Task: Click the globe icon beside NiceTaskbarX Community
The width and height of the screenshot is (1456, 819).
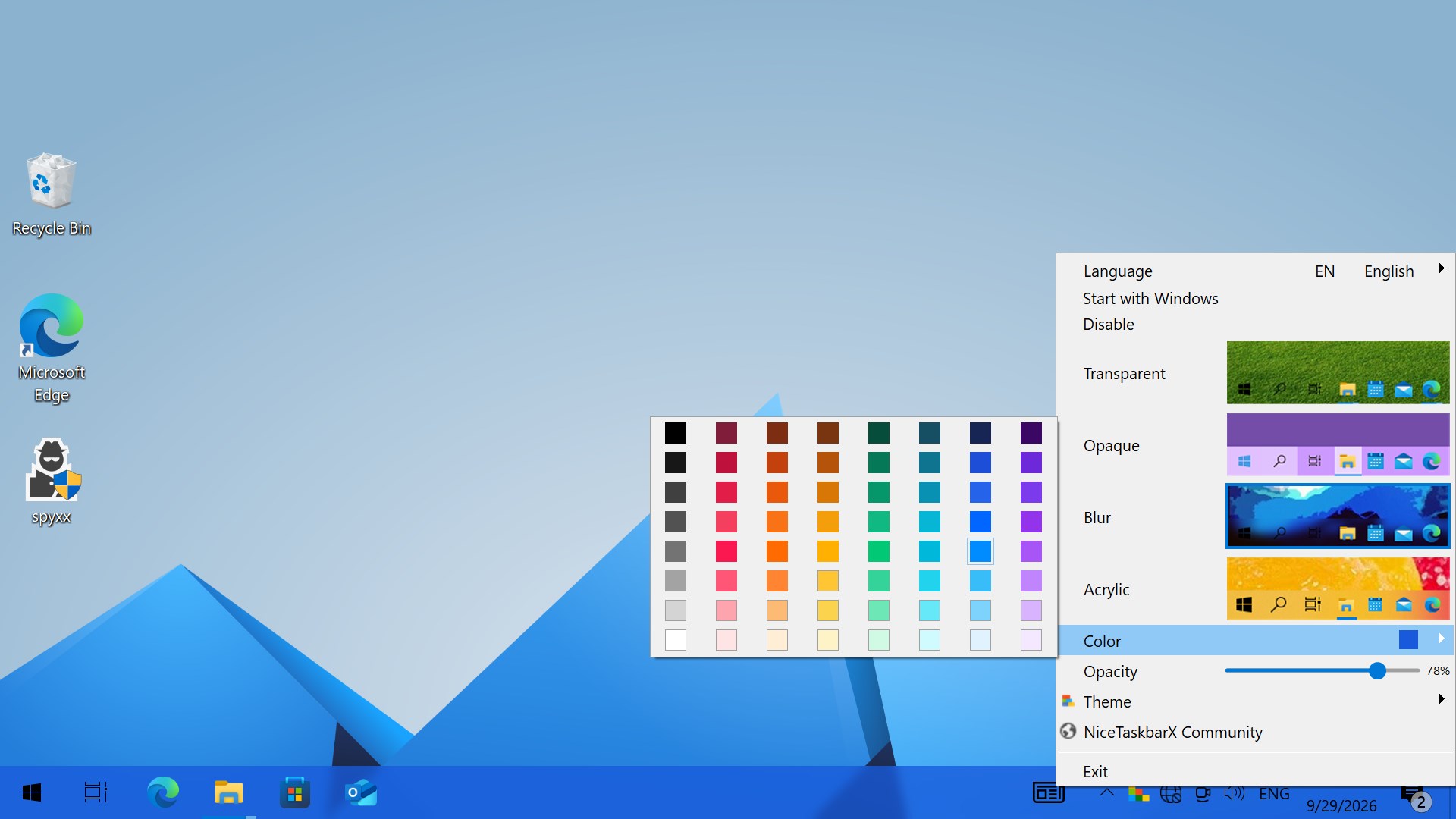Action: (x=1068, y=731)
